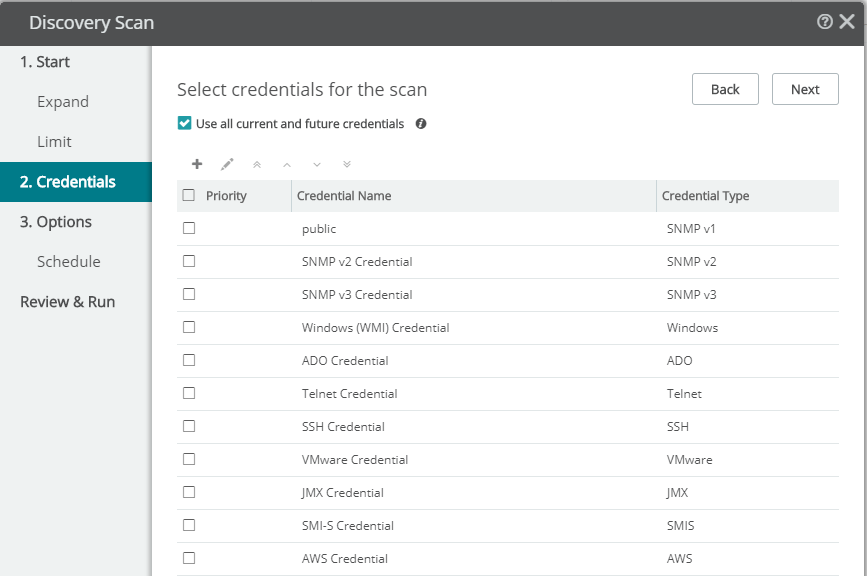Select the Telnet Credential checkbox

189,393
